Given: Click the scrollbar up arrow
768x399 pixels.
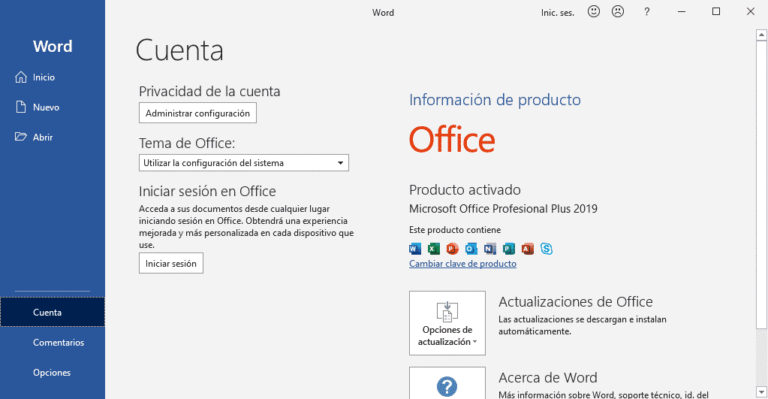Looking at the screenshot, I should [761, 35].
